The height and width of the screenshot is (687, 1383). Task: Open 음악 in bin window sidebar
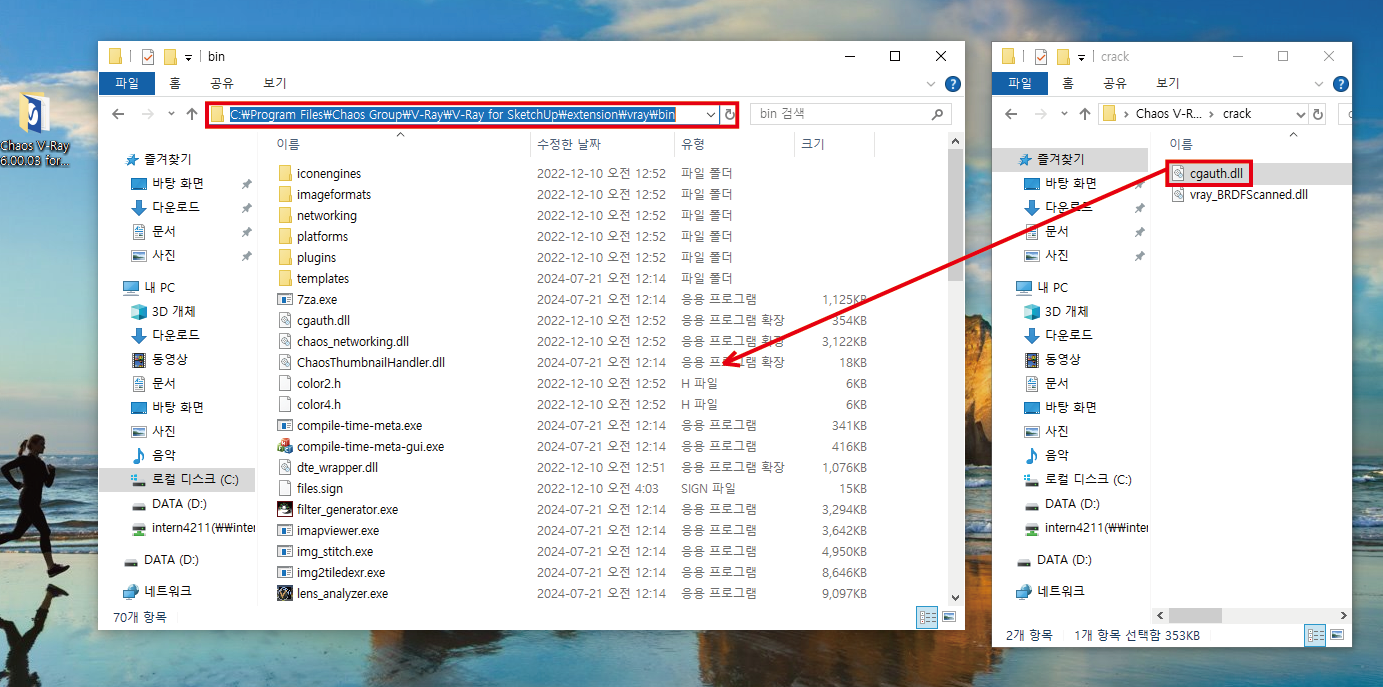pyautogui.click(x=163, y=455)
